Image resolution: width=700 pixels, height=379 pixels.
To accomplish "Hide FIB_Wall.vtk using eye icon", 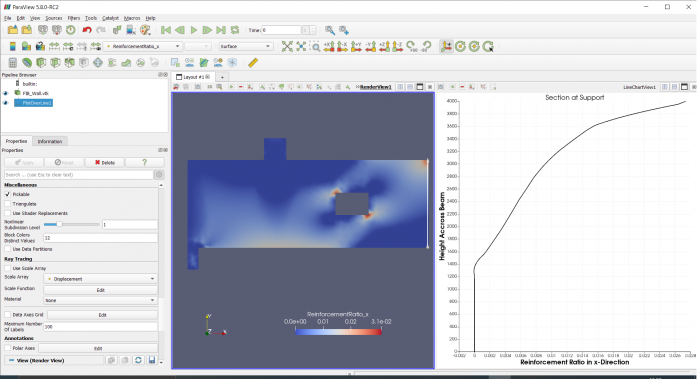I will [x=5, y=93].
